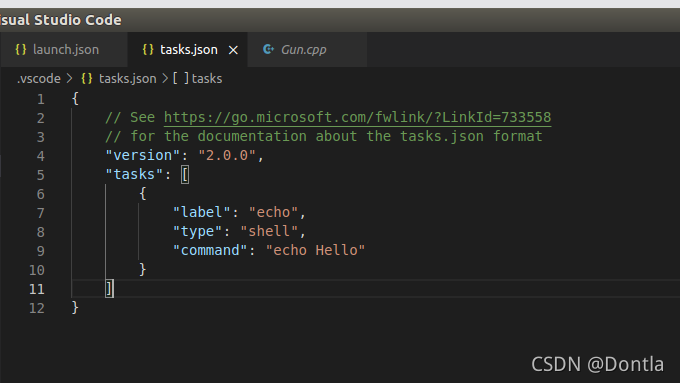Viewport: 680px width, 383px height.
Task: Switch to the launch.json tab
Action: 64,49
